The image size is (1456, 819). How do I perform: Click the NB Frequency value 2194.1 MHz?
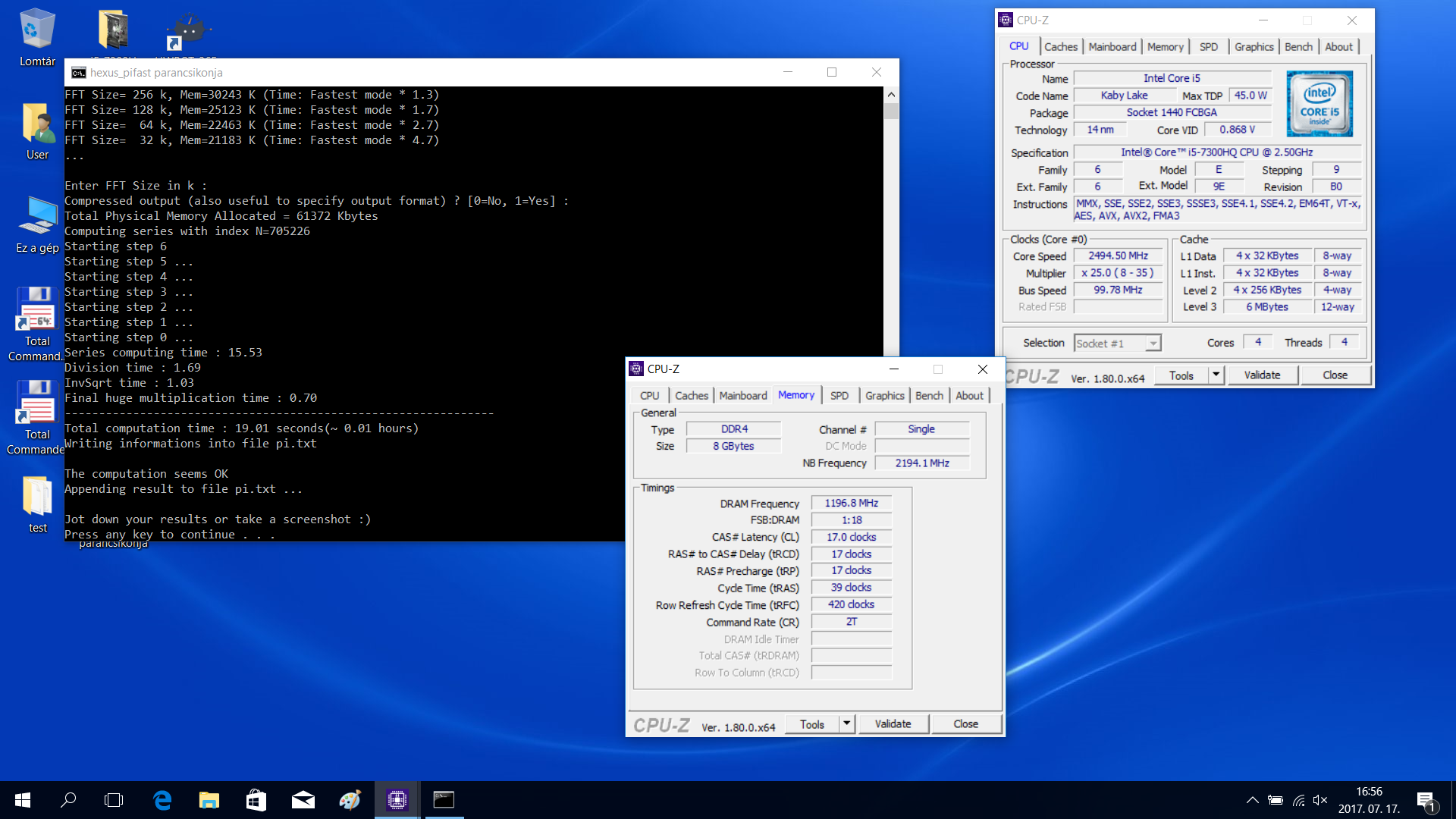(x=922, y=463)
